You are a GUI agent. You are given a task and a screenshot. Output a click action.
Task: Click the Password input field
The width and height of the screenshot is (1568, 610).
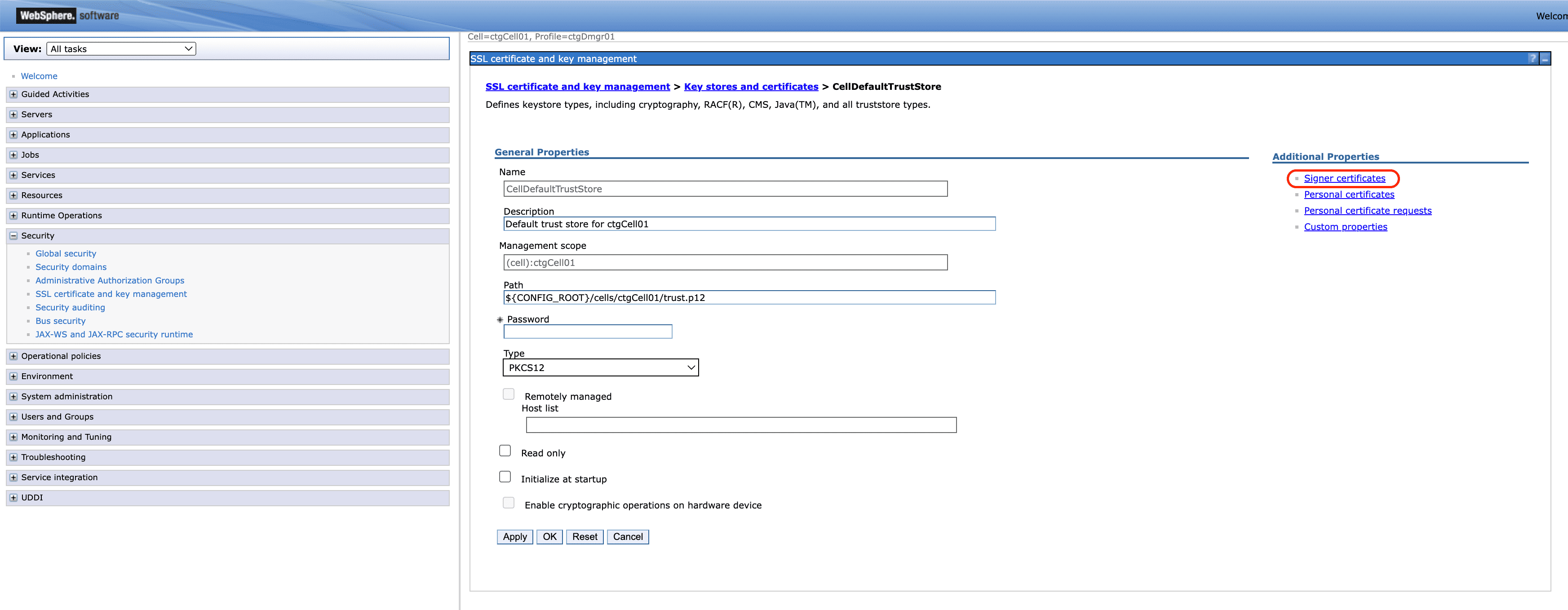point(587,332)
